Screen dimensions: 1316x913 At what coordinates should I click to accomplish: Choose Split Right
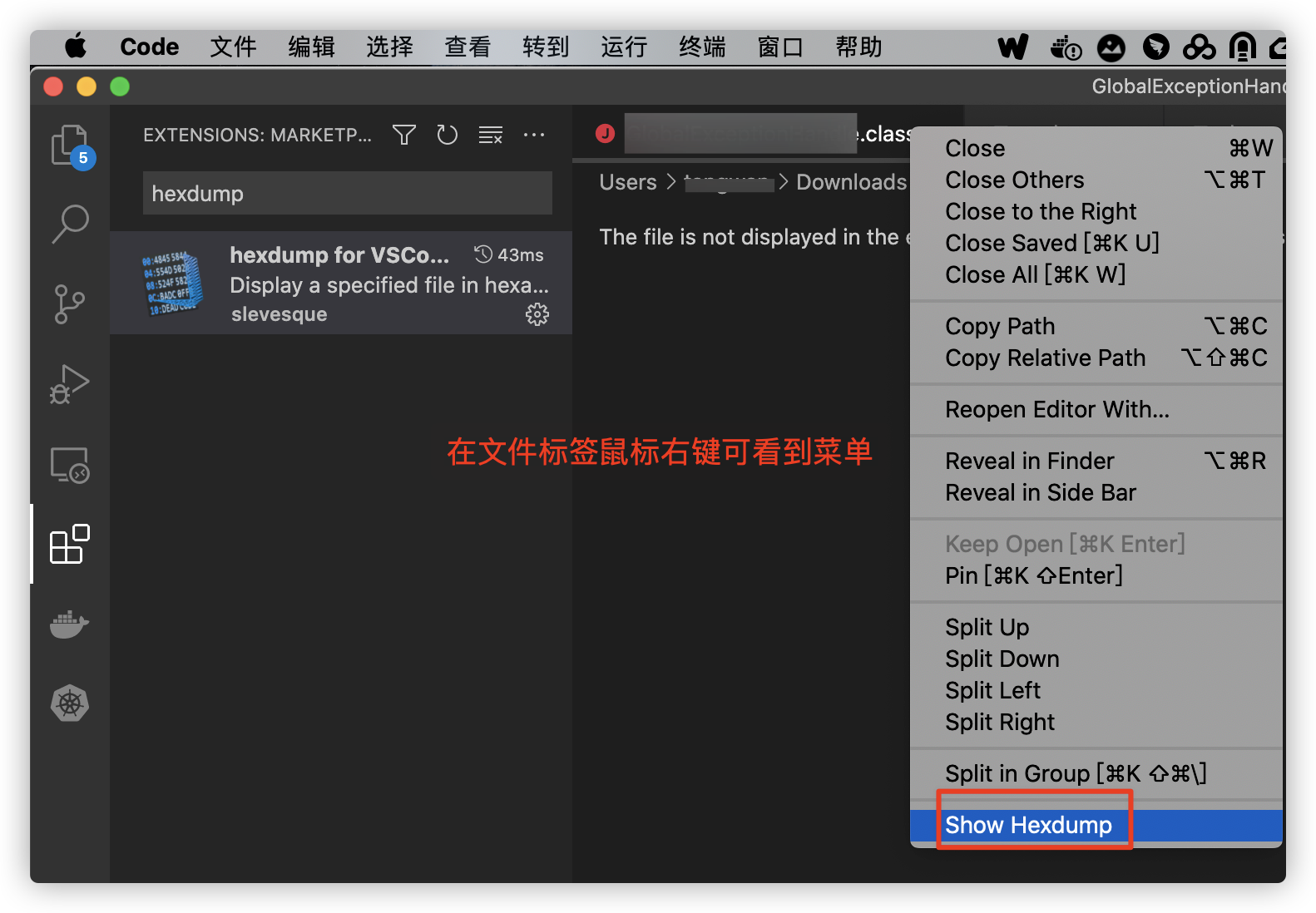click(x=1096, y=722)
